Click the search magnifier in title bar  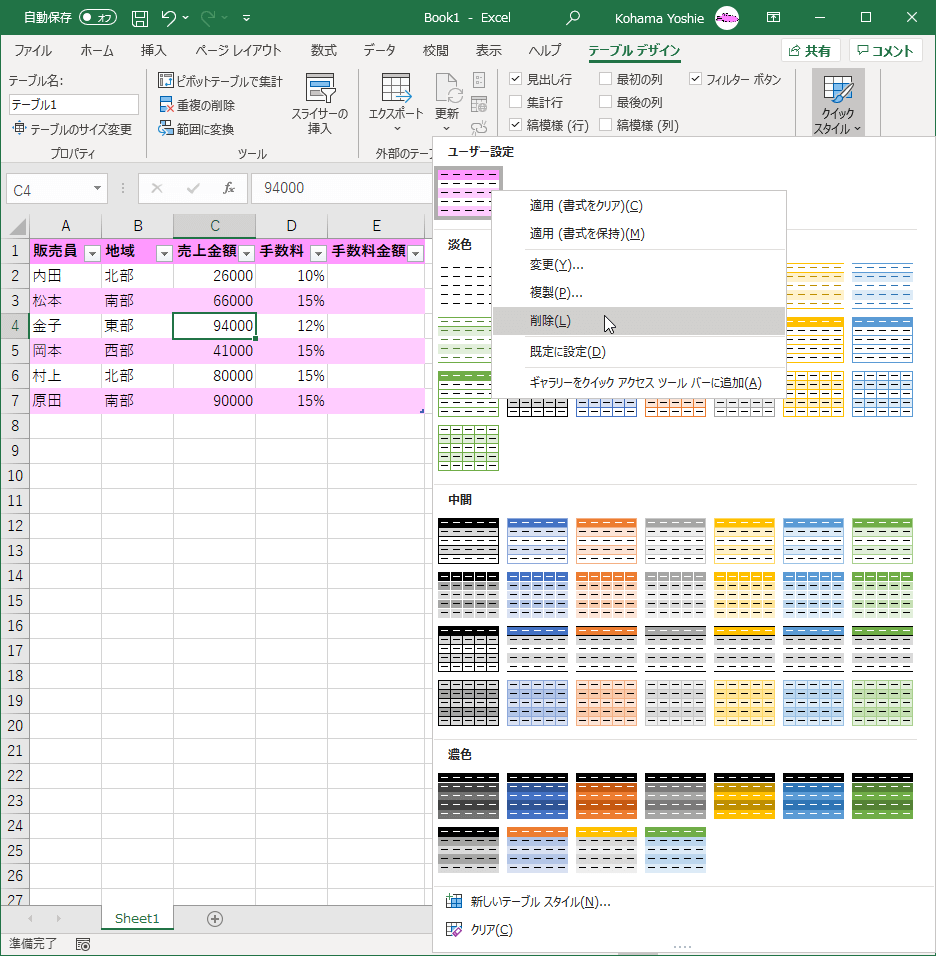pyautogui.click(x=573, y=18)
